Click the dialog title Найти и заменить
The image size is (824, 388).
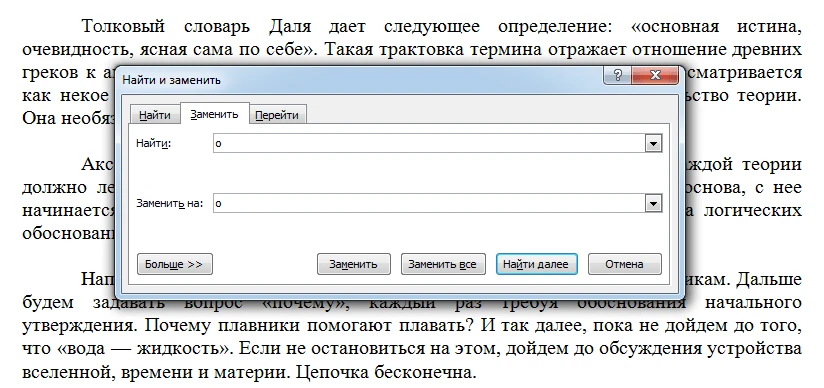click(x=171, y=80)
